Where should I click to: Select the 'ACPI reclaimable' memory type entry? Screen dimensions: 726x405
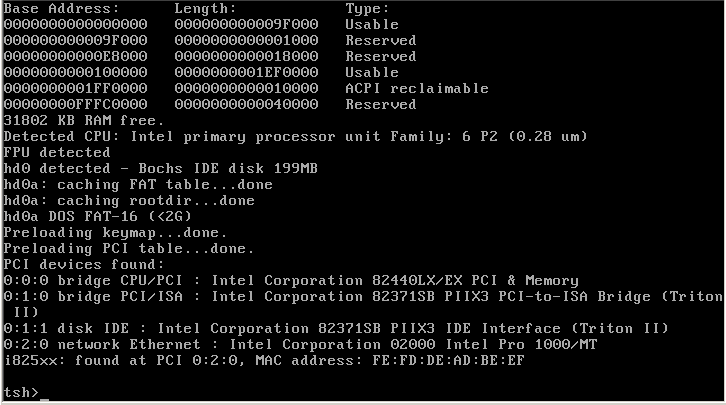(417, 88)
